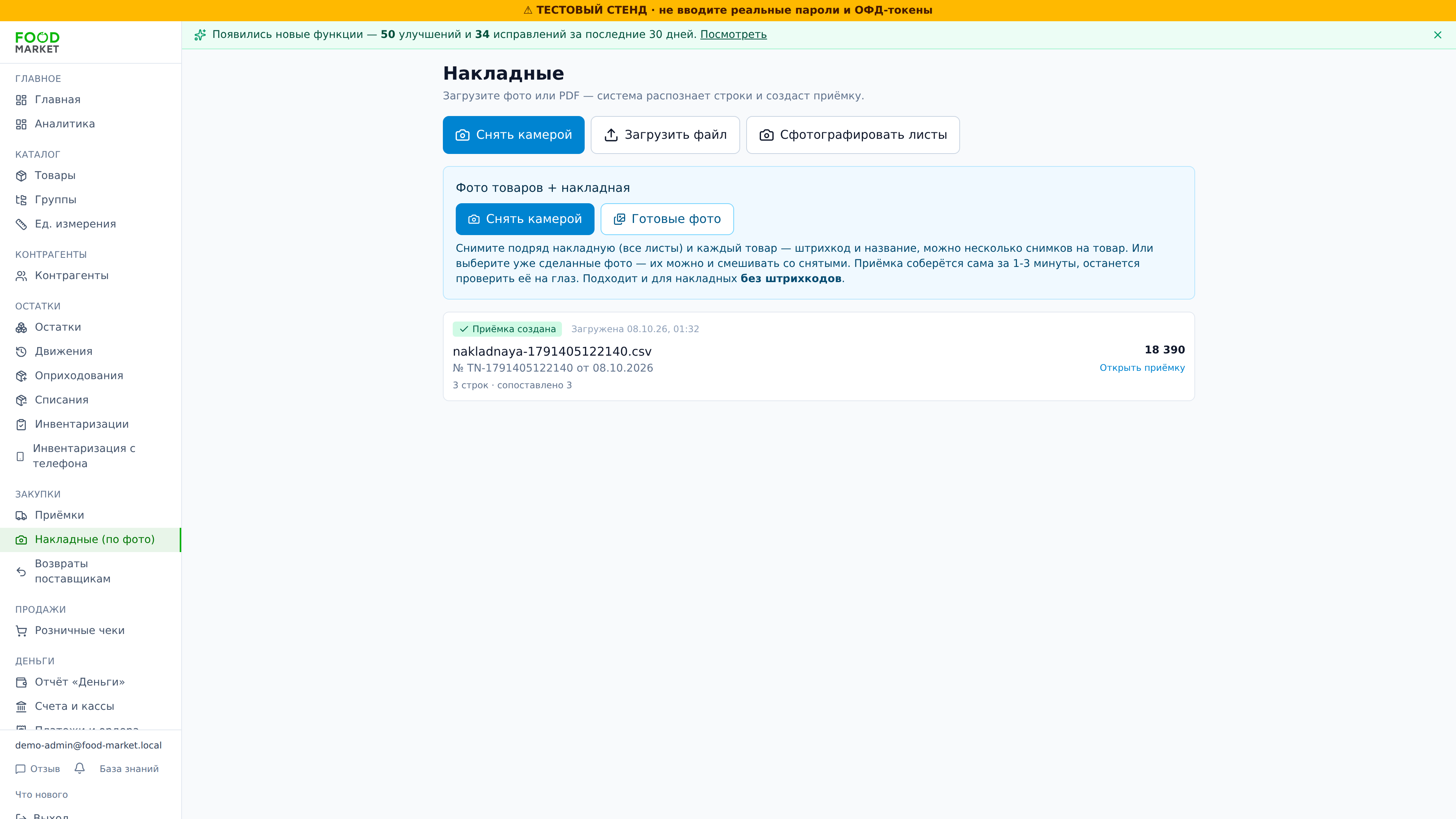Click the cart icon beside Розничные чеки
This screenshot has height=819, width=1456.
coord(22,631)
